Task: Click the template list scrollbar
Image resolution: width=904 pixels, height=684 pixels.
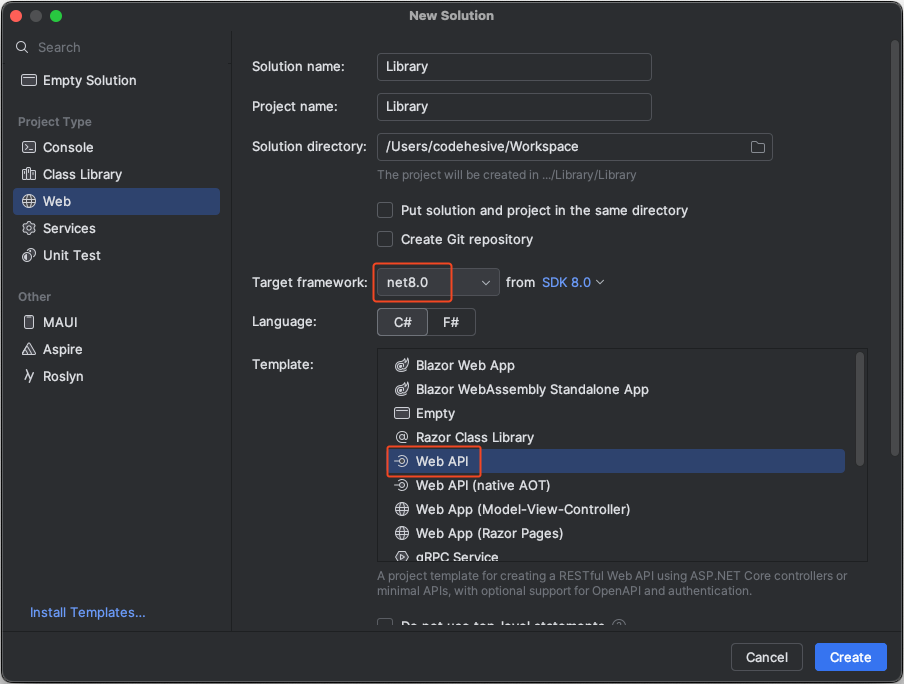Action: coord(860,409)
